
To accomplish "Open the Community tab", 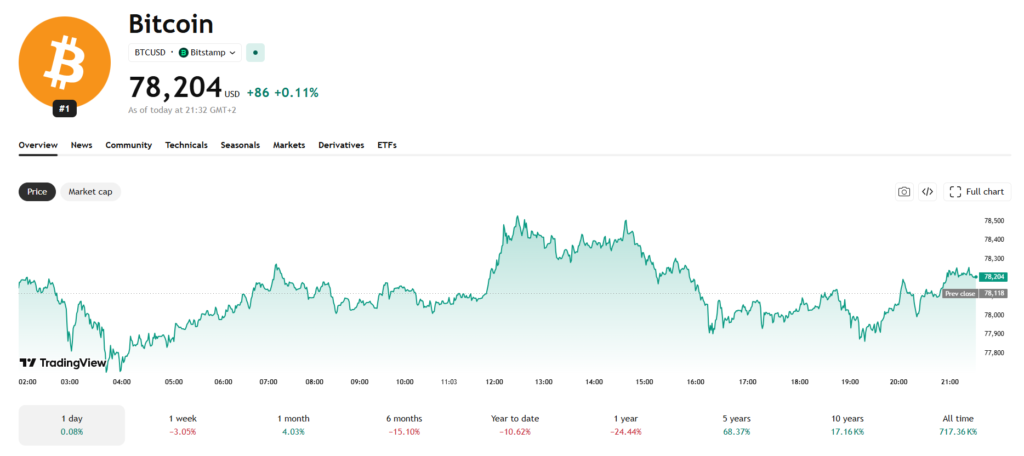I will click(129, 145).
